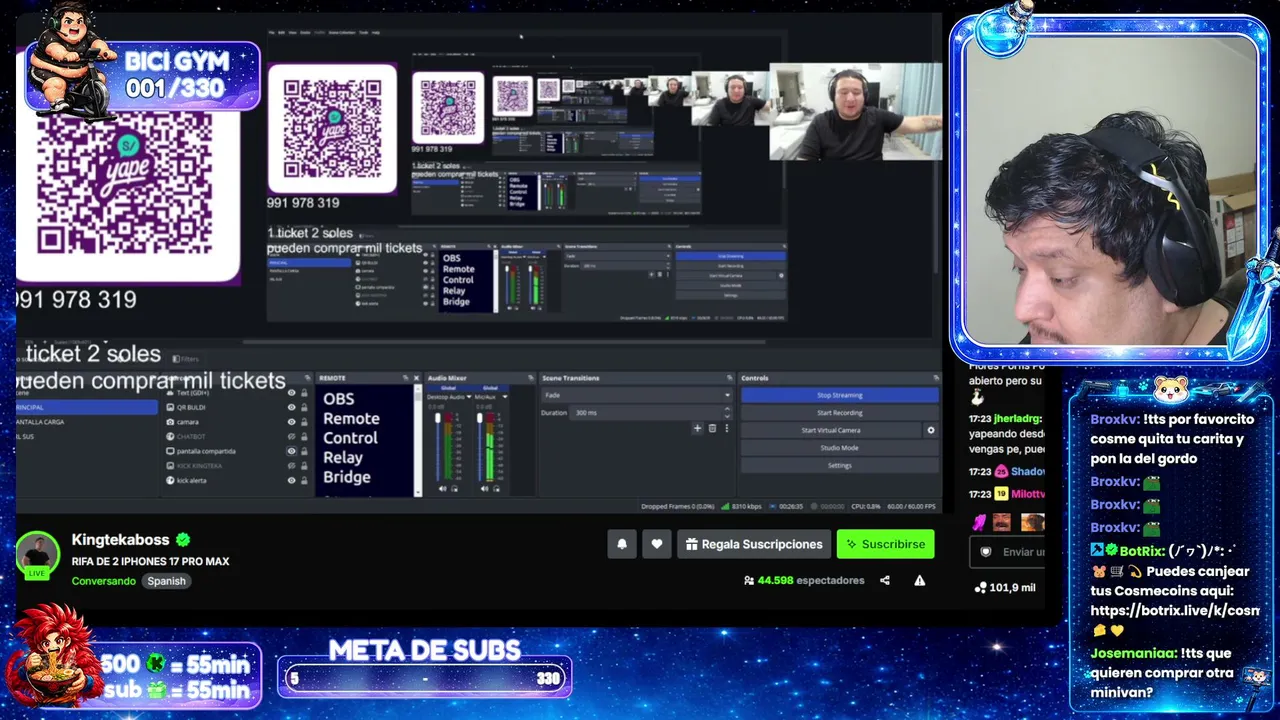
Task: Toggle lock on CHATBOT source
Action: [304, 436]
